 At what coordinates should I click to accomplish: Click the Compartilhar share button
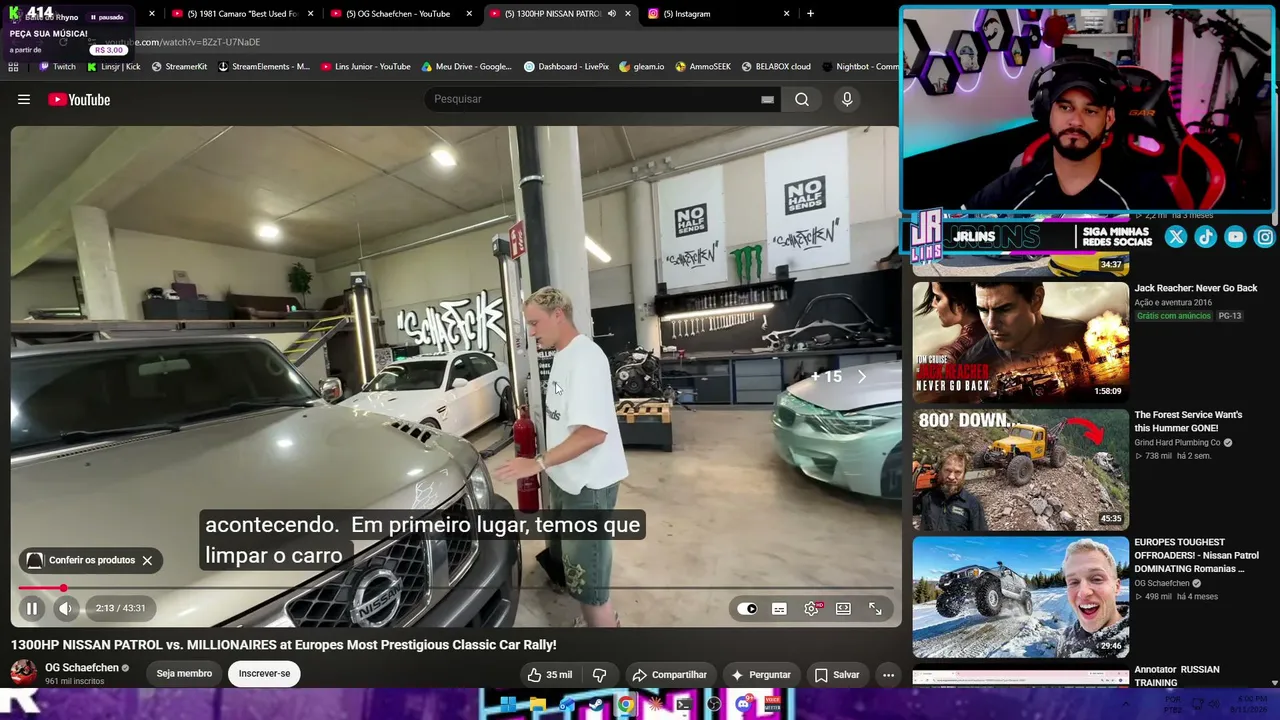[669, 675]
